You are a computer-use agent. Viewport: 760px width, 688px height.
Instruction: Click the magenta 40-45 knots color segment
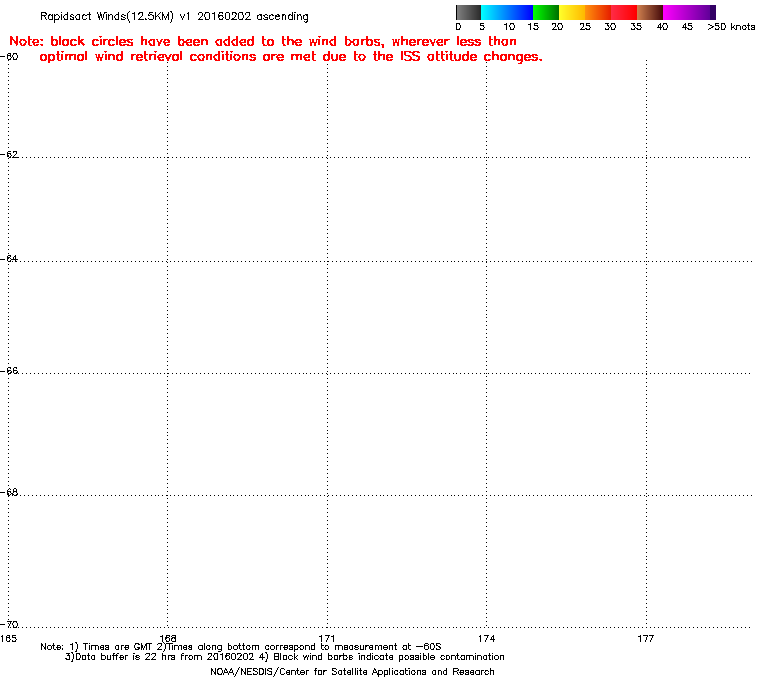click(676, 12)
